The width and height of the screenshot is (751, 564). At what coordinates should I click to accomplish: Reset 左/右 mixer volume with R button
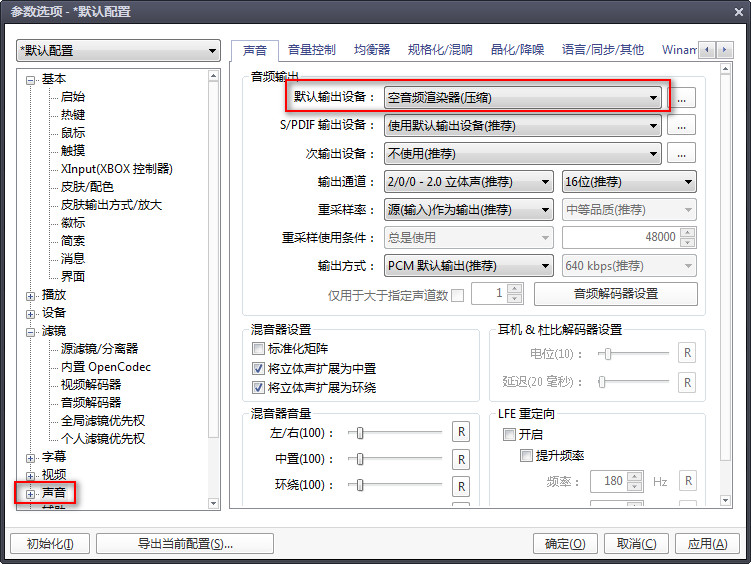pyautogui.click(x=461, y=432)
